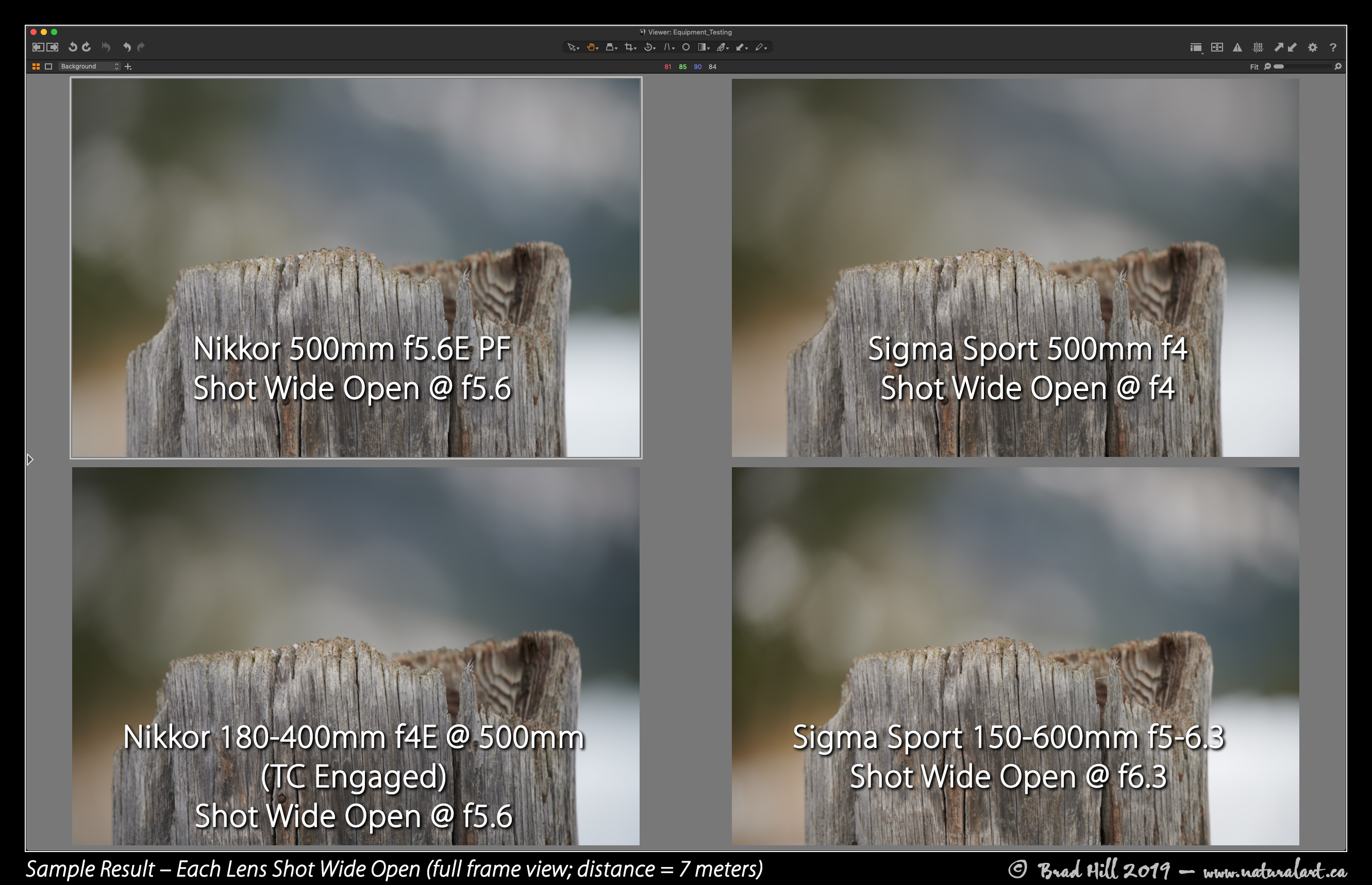Zoom out with the minus magnifier
The image size is (1372, 885).
[x=1267, y=66]
